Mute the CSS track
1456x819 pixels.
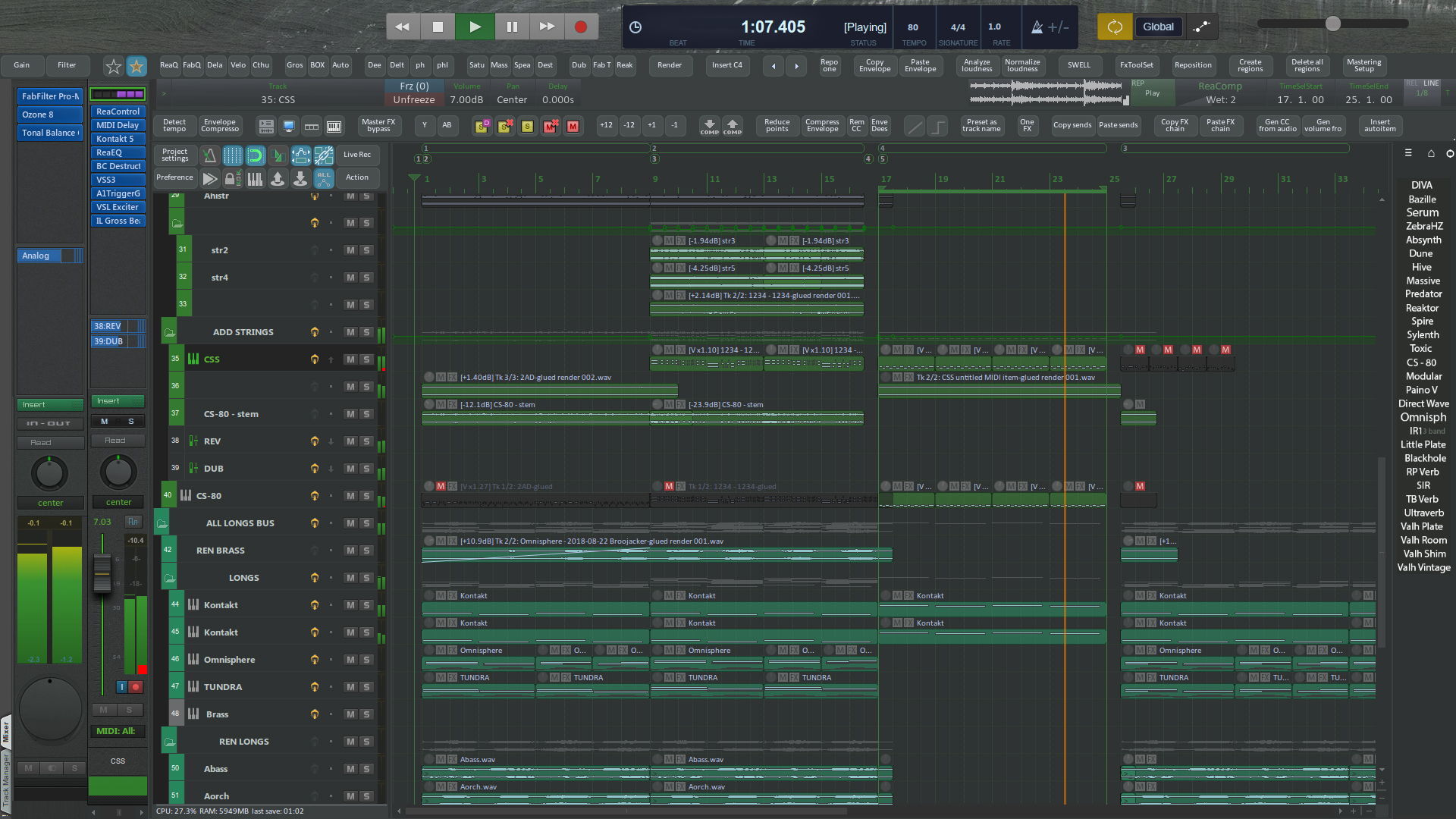pos(350,359)
